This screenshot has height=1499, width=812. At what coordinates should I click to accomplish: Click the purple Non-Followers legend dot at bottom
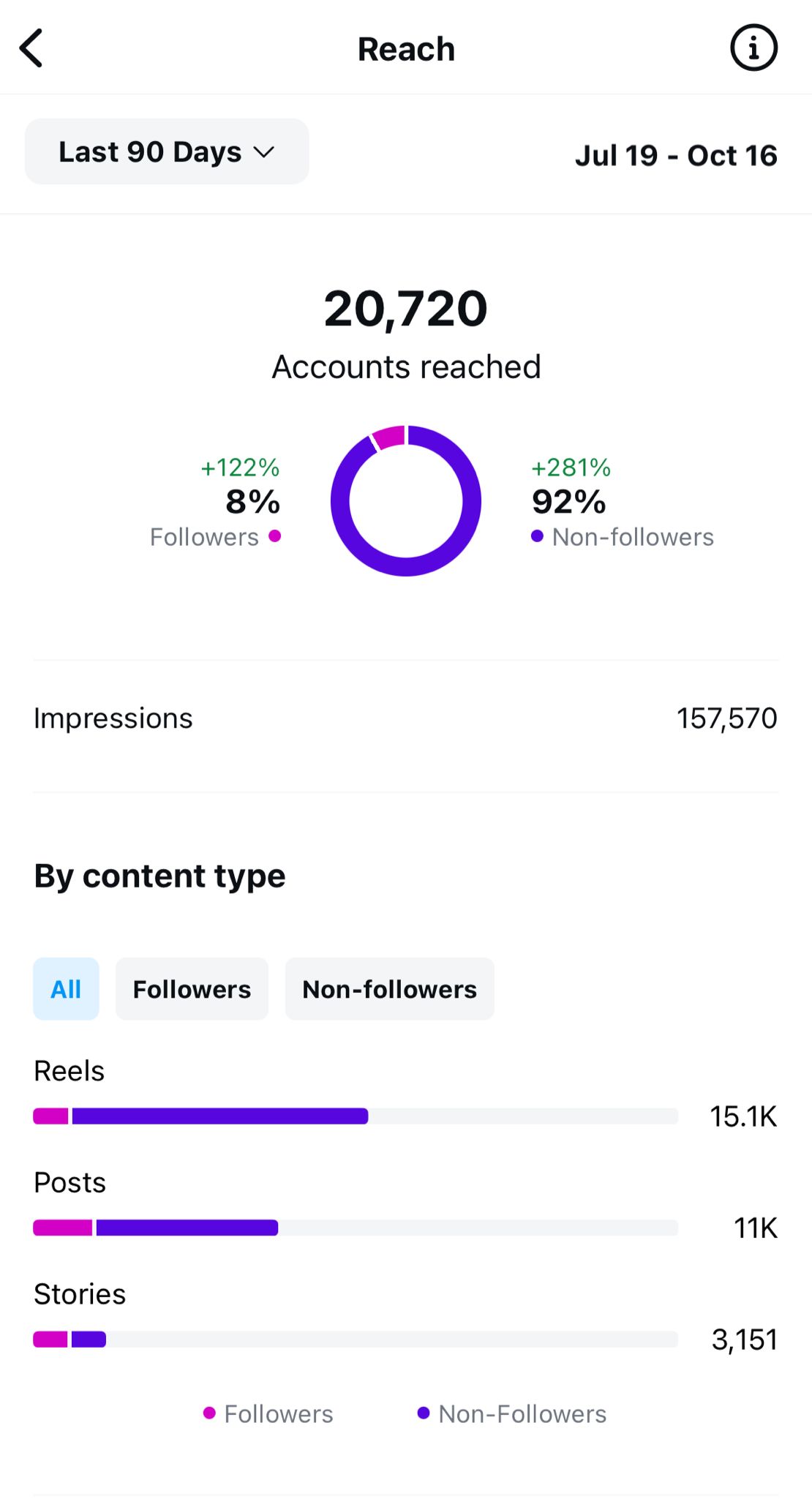(x=423, y=1413)
